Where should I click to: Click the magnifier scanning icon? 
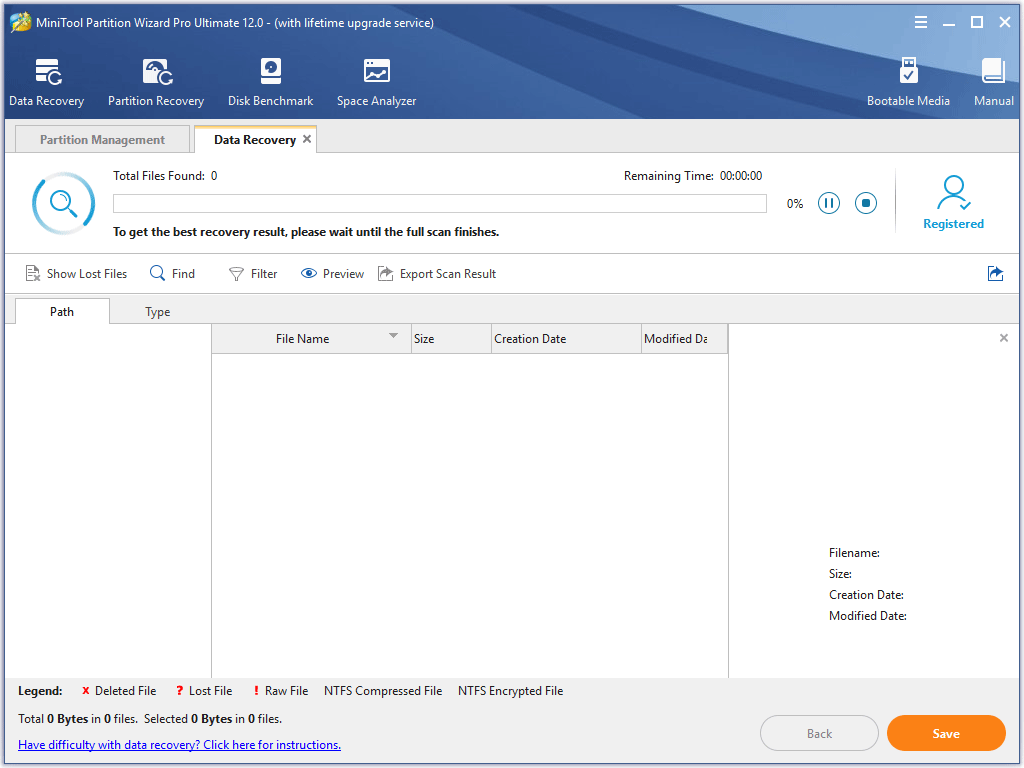click(x=63, y=203)
